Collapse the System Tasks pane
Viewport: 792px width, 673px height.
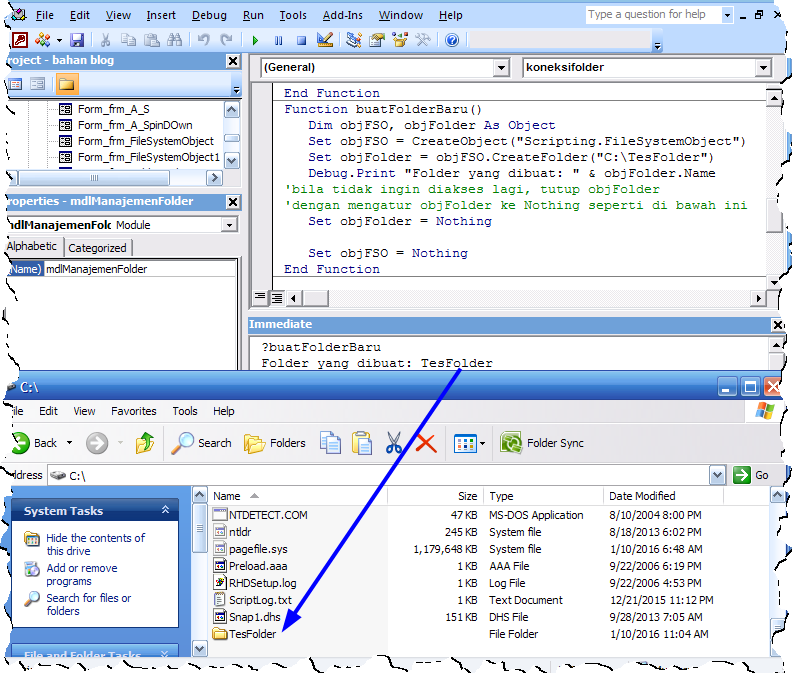(165, 510)
